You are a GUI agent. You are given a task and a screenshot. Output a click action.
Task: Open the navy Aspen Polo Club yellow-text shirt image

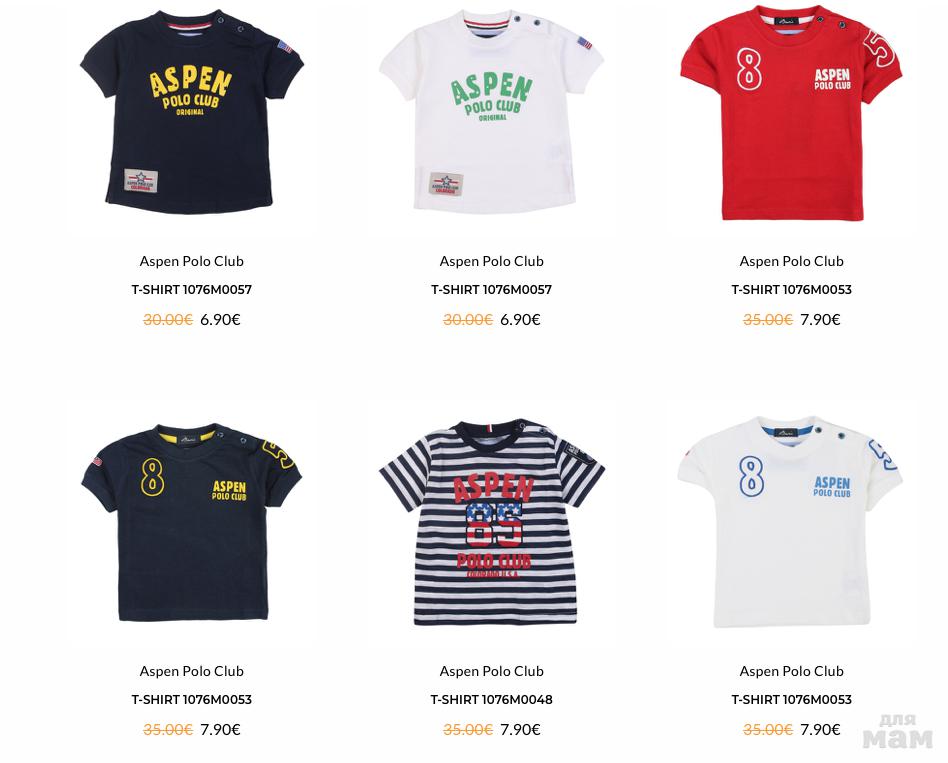pos(192,112)
